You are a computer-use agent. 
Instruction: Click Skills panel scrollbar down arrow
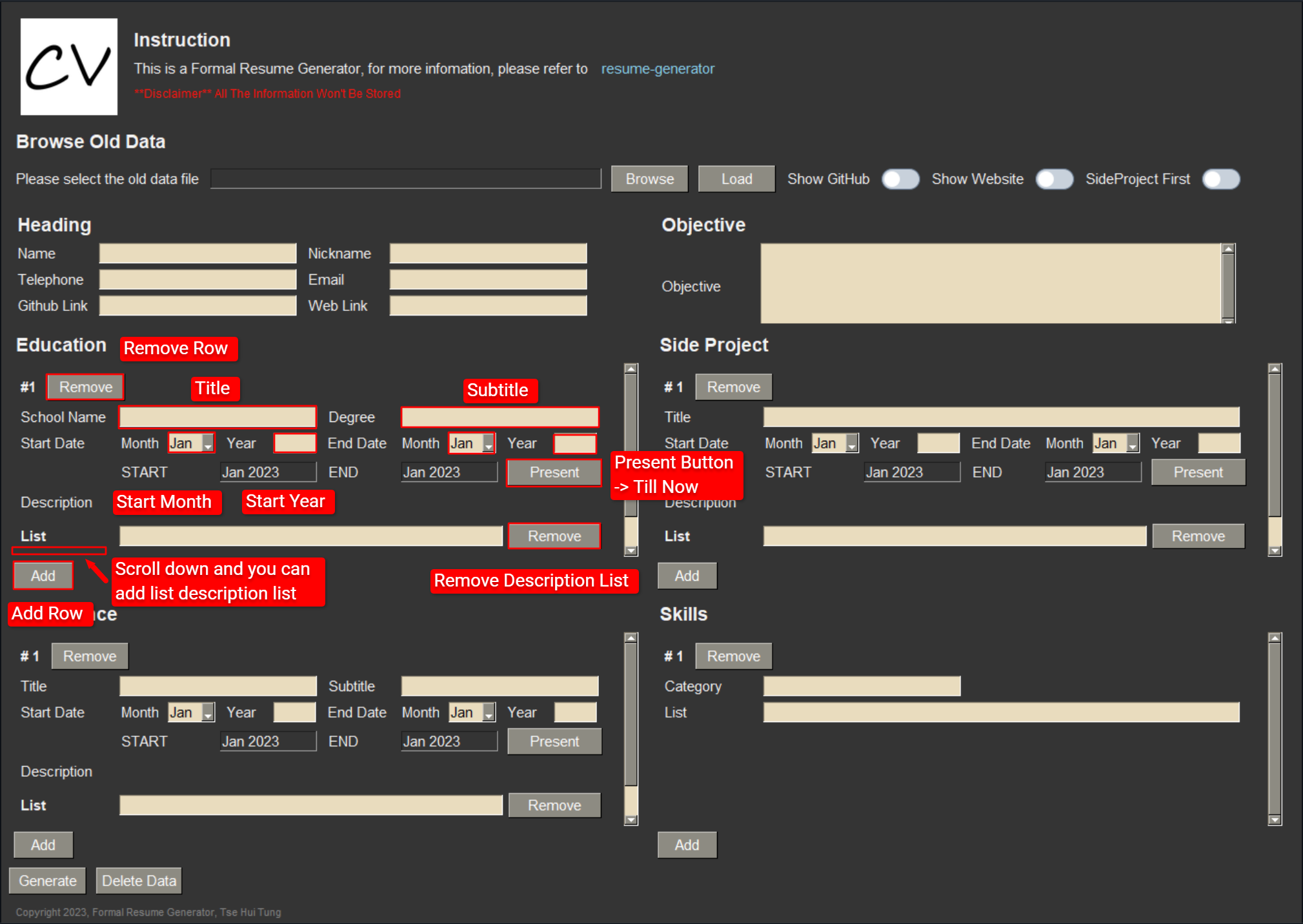pos(1274,820)
